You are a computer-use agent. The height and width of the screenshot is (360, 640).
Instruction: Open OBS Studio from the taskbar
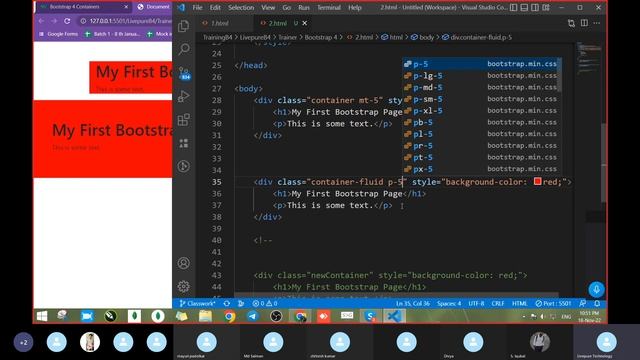(276, 316)
